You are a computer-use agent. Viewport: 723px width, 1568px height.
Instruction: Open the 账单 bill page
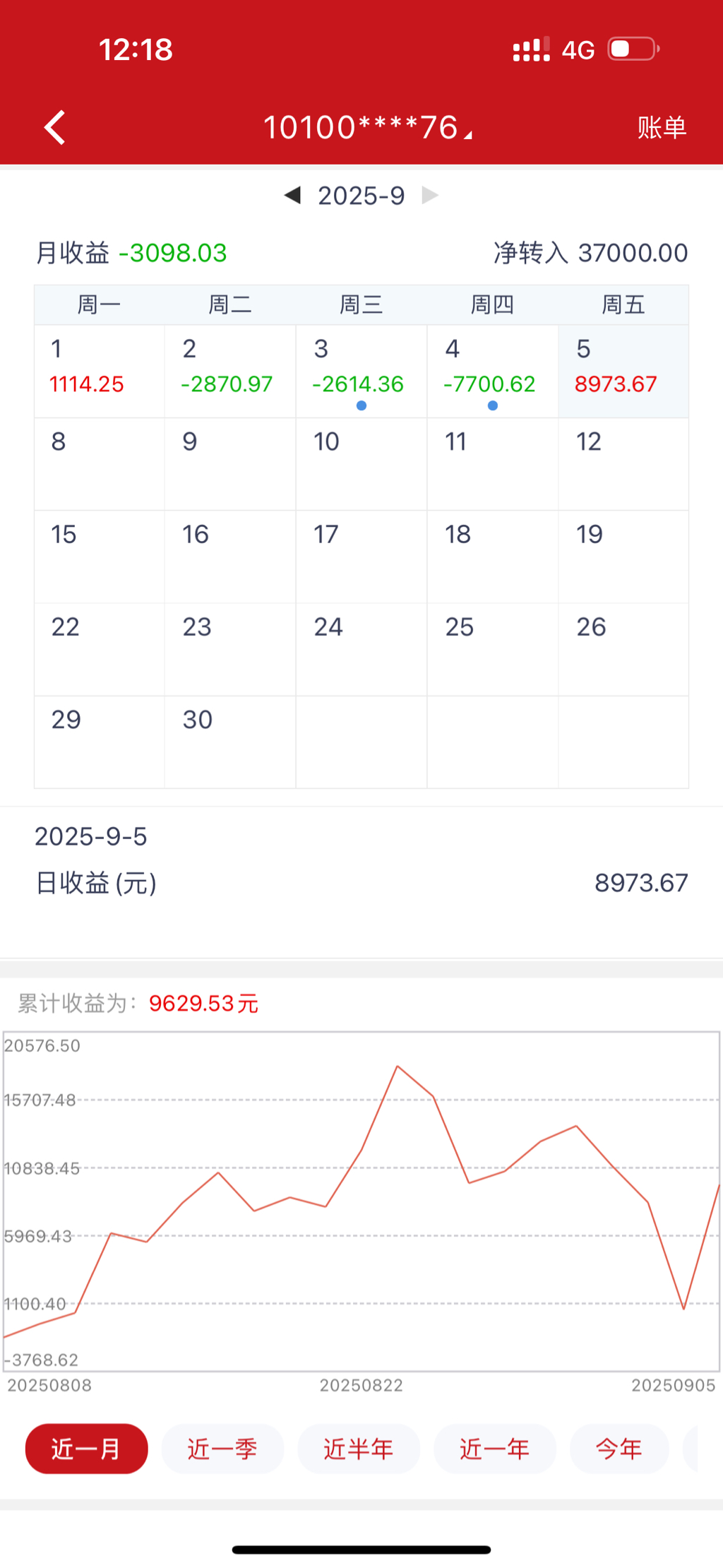pos(662,128)
